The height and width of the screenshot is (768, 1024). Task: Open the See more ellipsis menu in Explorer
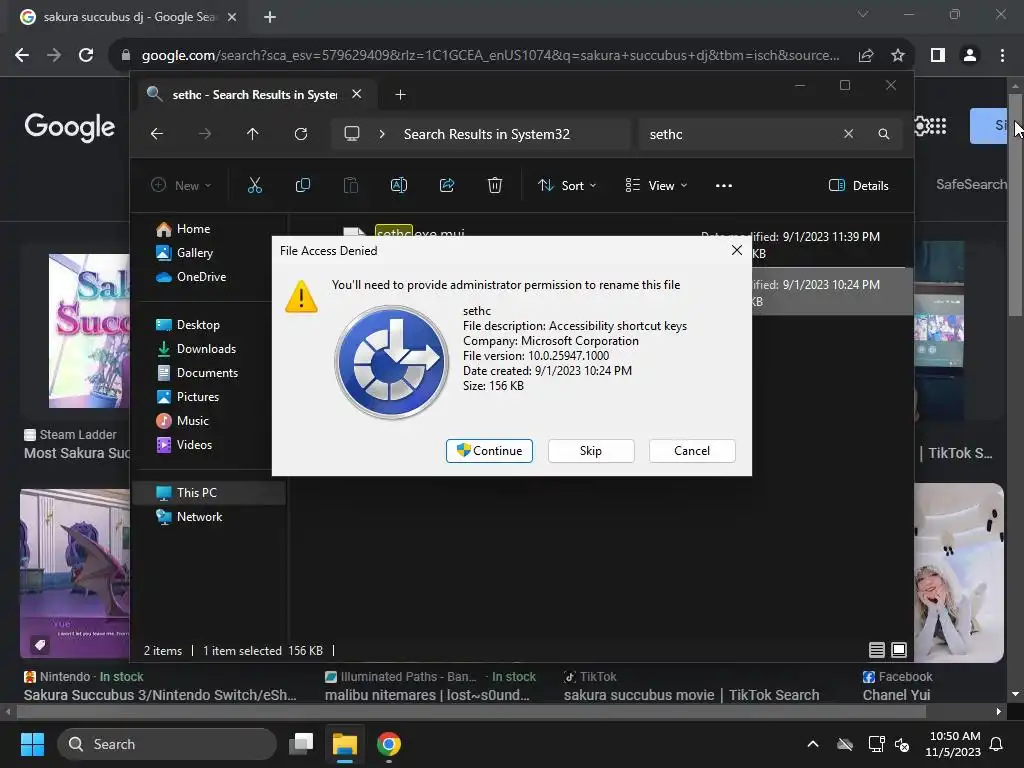click(724, 185)
